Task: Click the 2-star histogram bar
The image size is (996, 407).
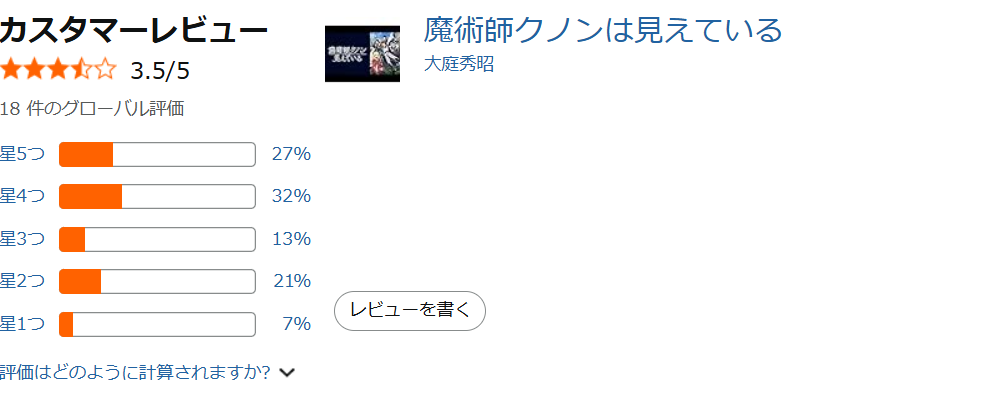Action: tap(157, 282)
